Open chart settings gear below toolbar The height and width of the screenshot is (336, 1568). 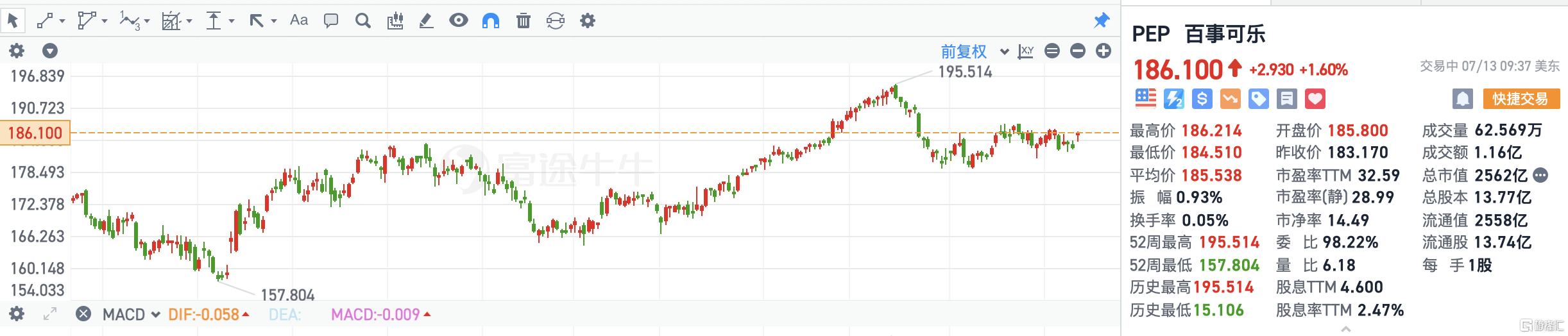pos(17,51)
